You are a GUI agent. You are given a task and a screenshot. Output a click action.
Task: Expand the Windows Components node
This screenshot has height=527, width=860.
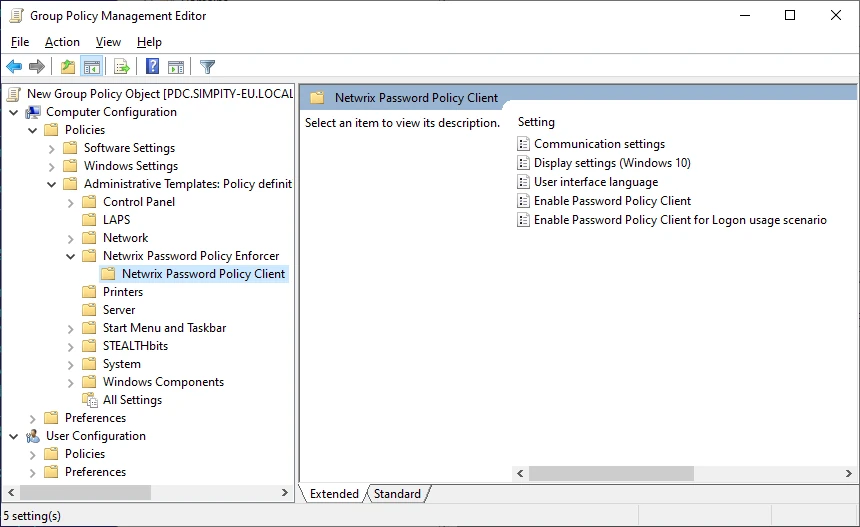click(70, 383)
